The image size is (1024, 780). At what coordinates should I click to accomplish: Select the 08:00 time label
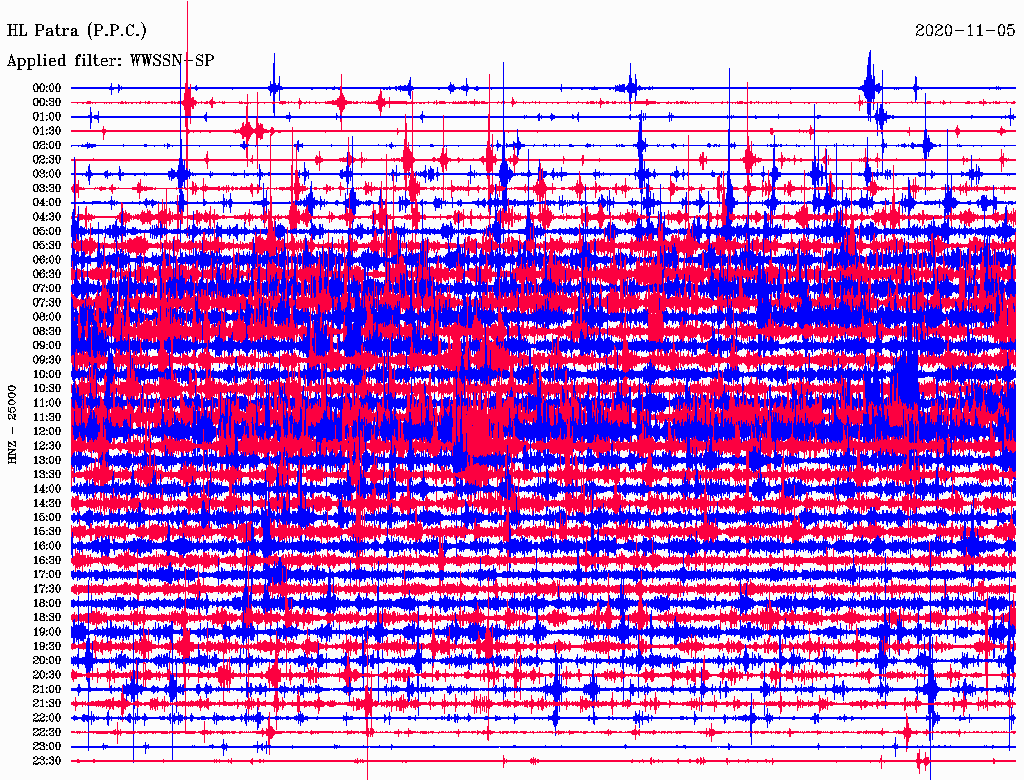click(x=47, y=317)
